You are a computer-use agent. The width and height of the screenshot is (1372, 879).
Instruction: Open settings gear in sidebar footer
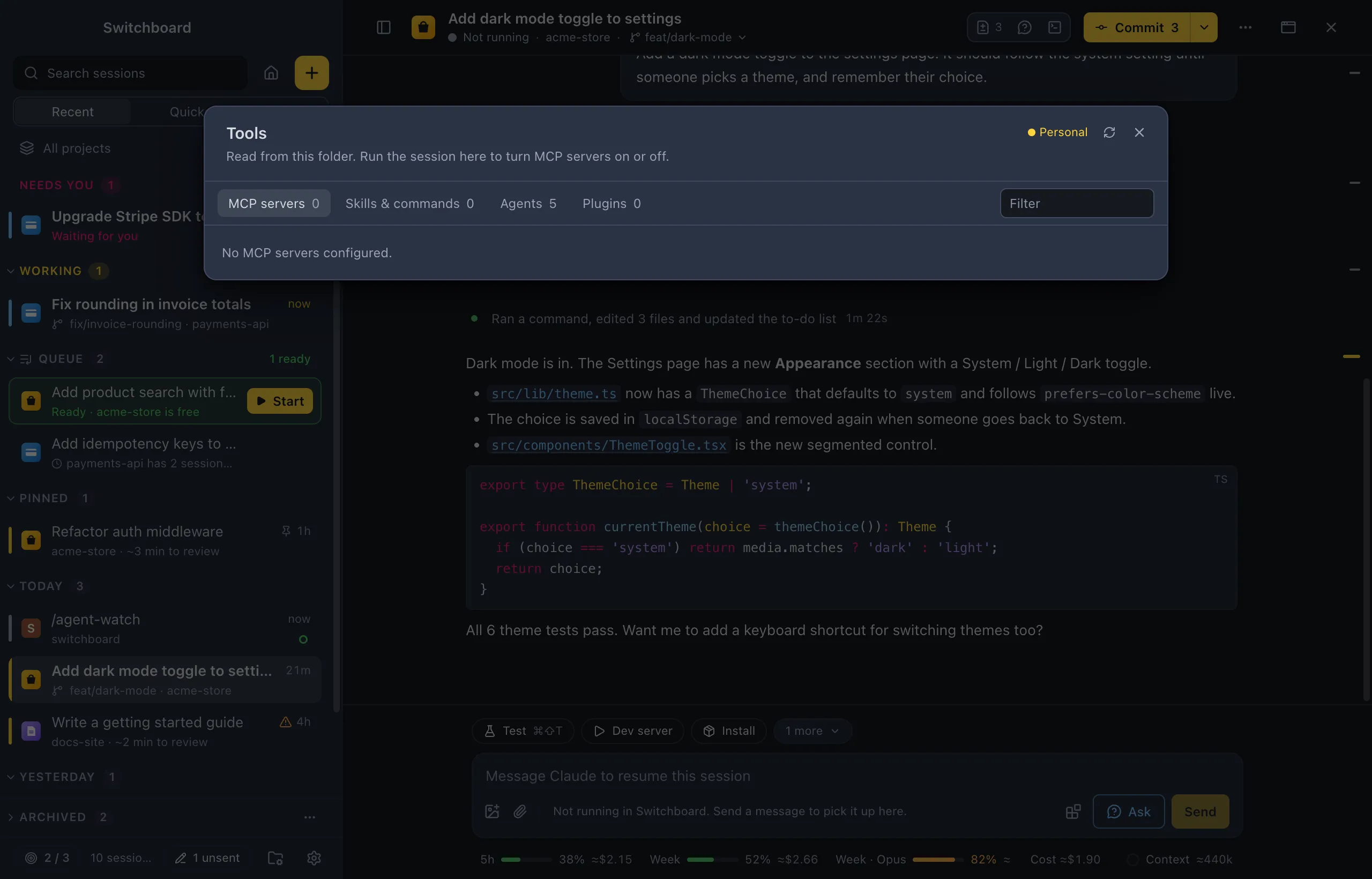point(314,858)
